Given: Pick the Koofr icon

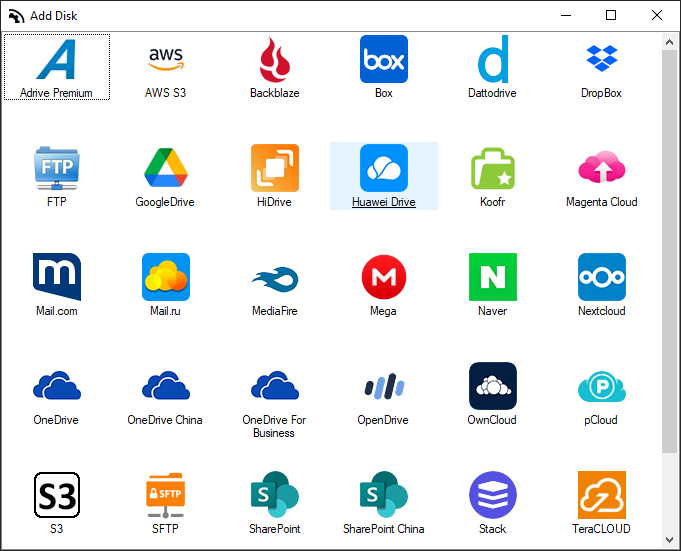Looking at the screenshot, I should click(x=492, y=168).
